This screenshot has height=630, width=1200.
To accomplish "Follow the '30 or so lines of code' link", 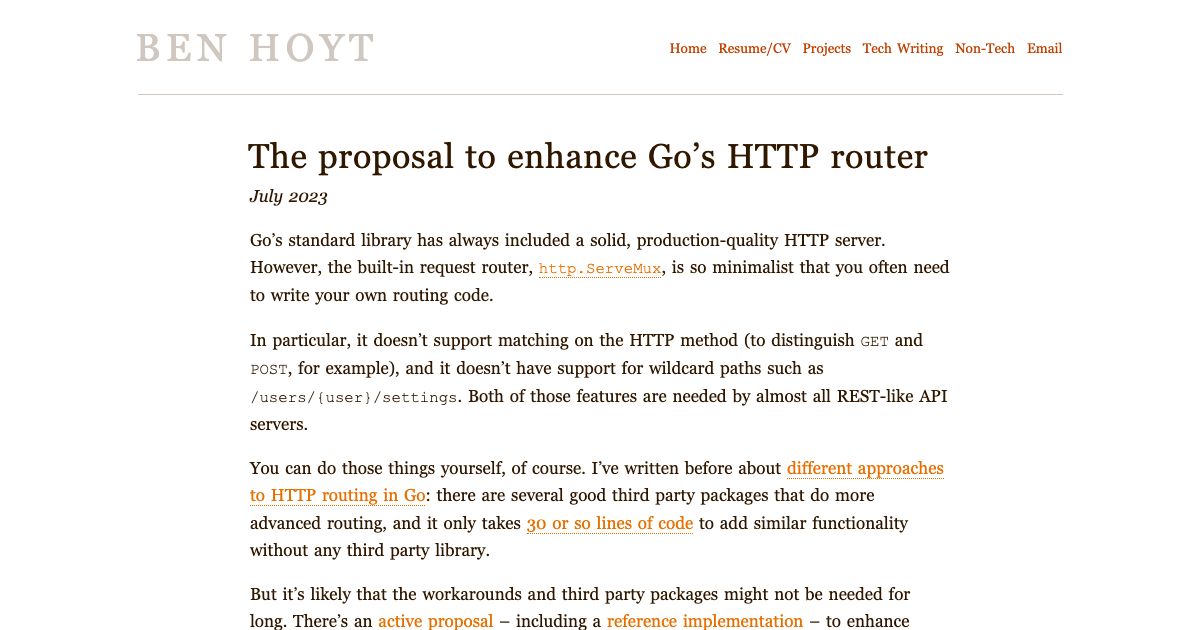I will (609, 523).
